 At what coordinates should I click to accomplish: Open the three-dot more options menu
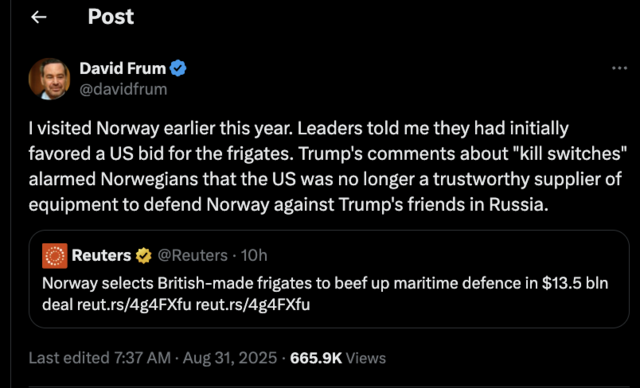click(619, 68)
